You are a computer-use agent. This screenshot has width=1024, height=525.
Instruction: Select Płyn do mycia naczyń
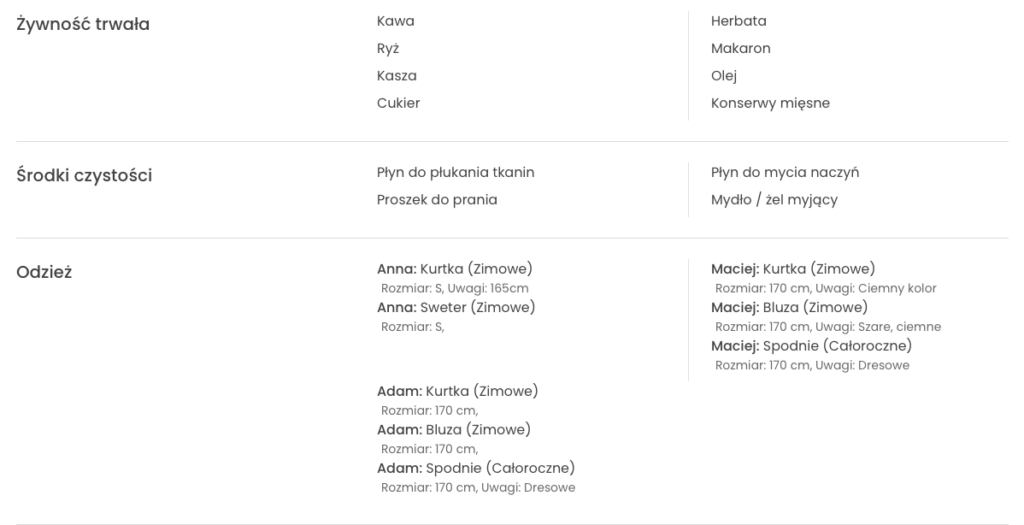tap(785, 172)
